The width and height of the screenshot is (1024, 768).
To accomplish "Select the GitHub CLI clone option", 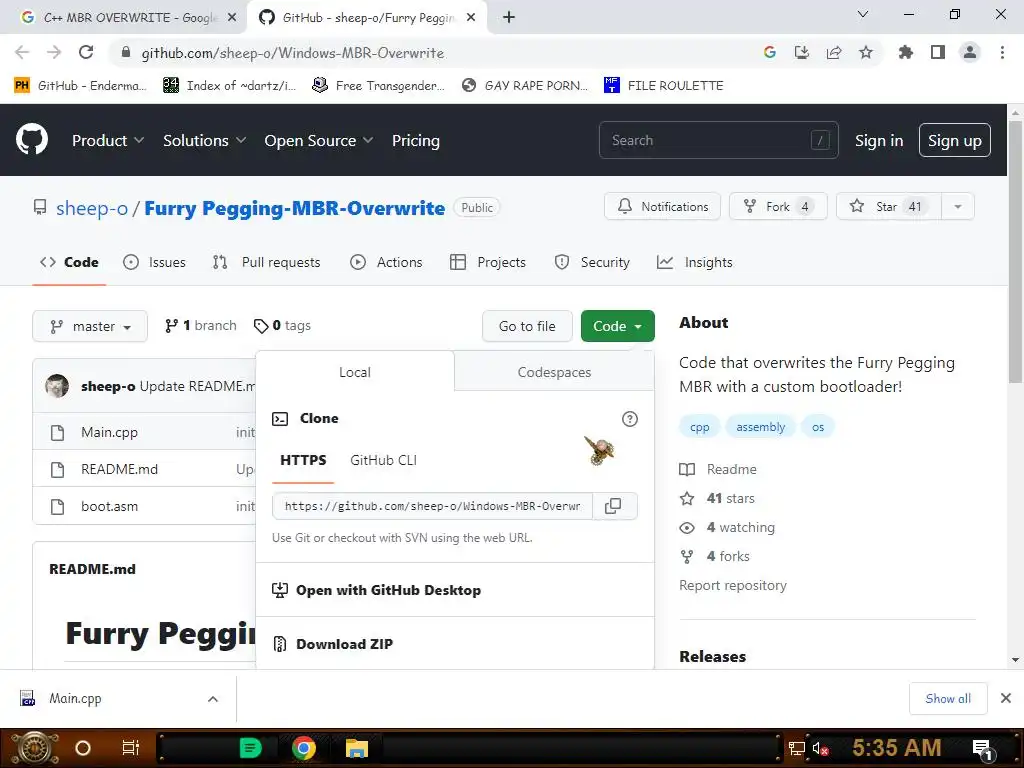I will tap(383, 460).
